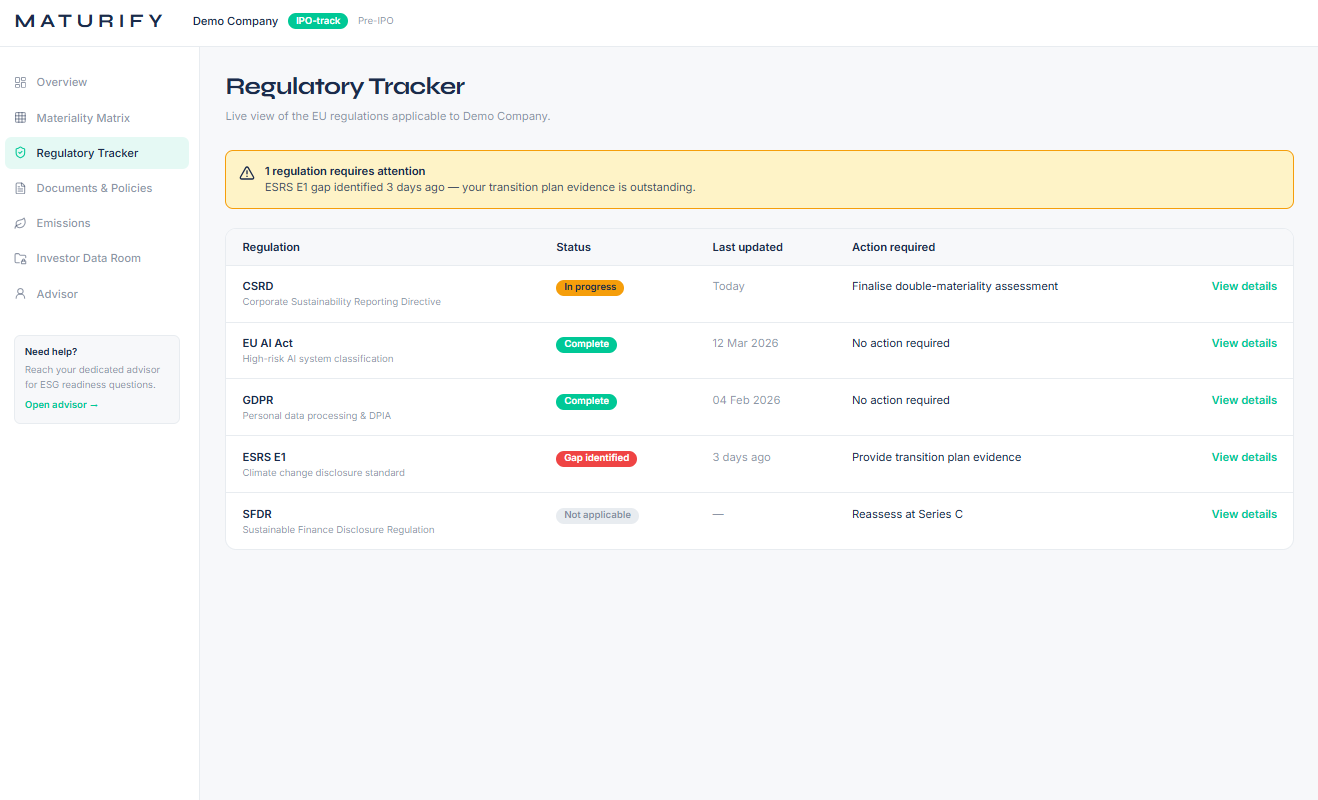Viewport: 1318px width, 800px height.
Task: Click 'Sustainable Finance Disclosure Regulation' subtitle
Action: (339, 530)
